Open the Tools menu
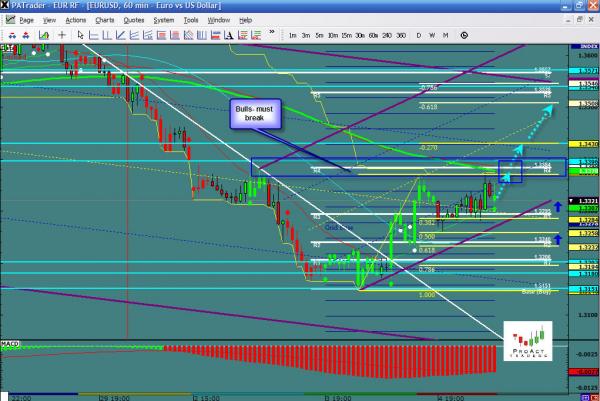 190,20
